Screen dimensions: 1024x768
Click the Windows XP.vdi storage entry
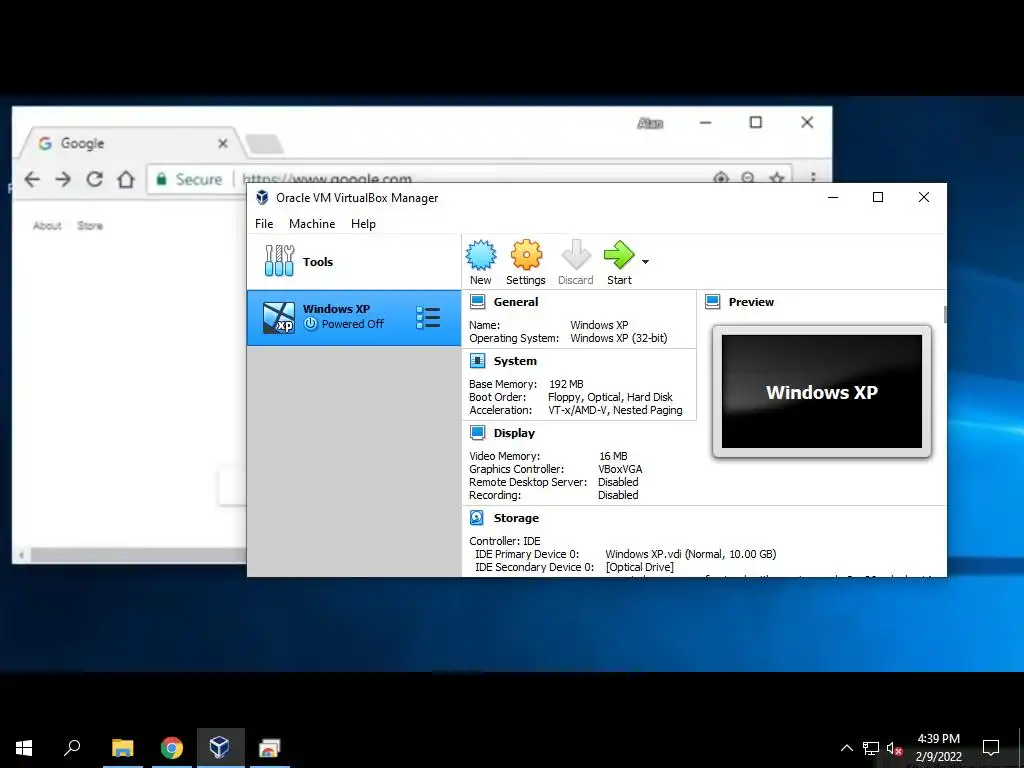tap(690, 554)
